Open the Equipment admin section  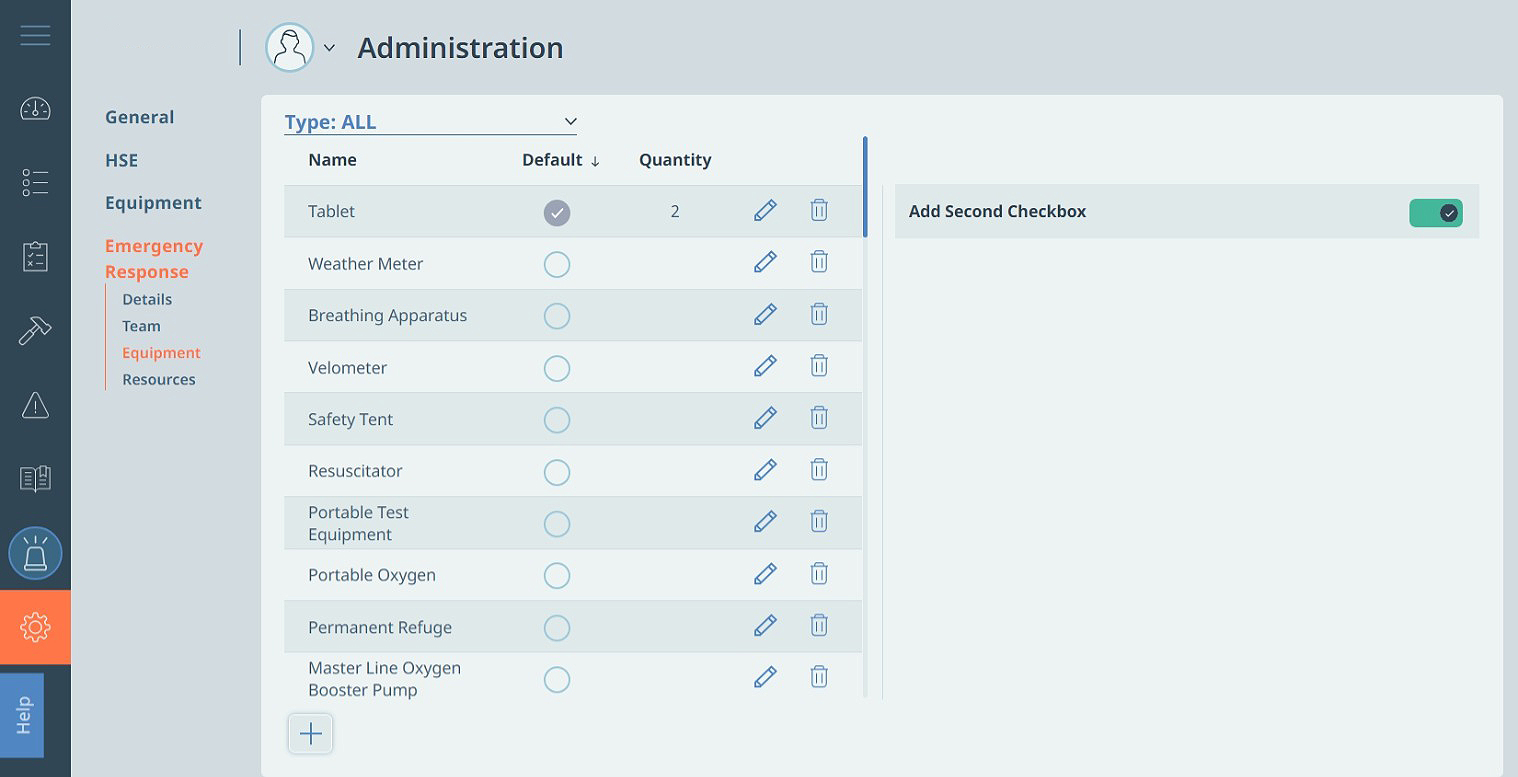(x=153, y=203)
